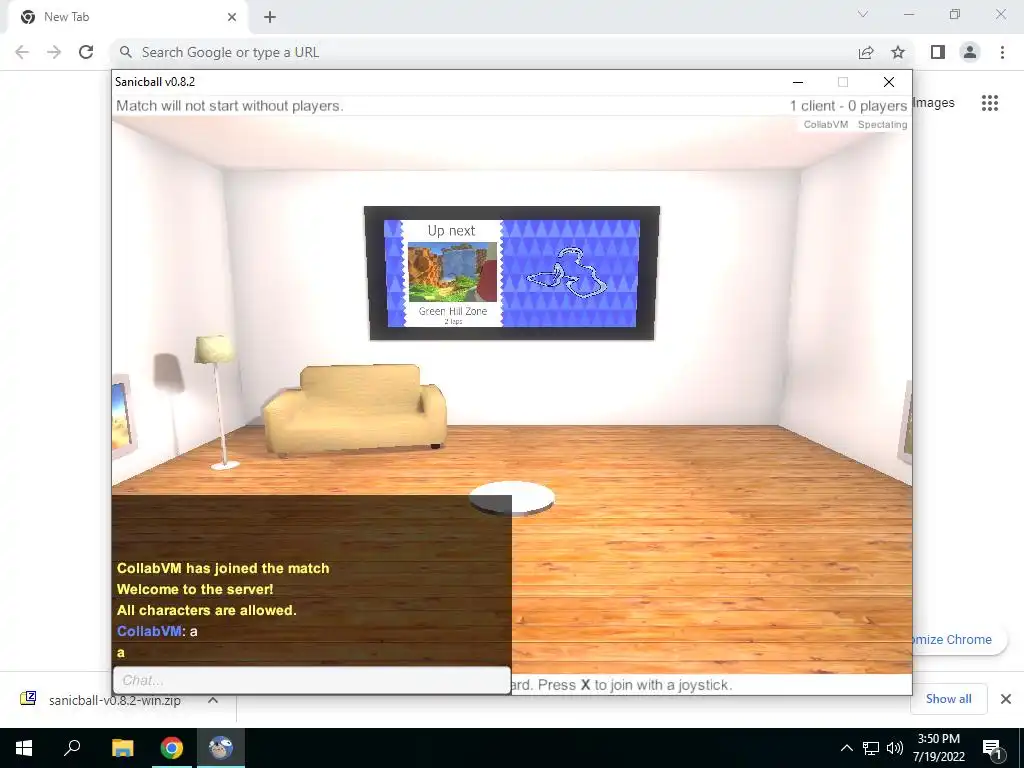The width and height of the screenshot is (1024, 768).
Task: Click the Sanicball v0.8.2 window title
Action: coord(155,82)
